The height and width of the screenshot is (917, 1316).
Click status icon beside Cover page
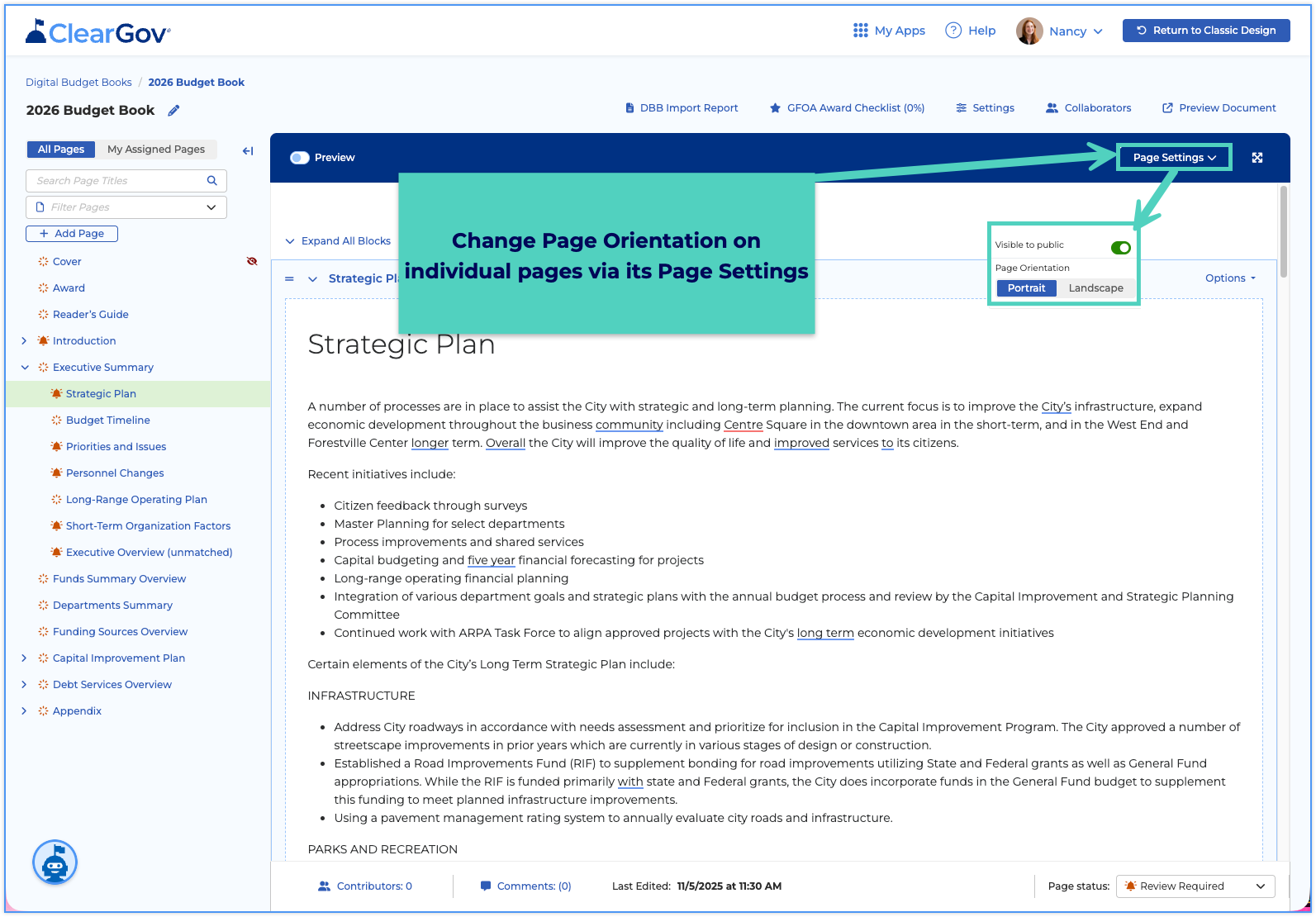coord(43,261)
